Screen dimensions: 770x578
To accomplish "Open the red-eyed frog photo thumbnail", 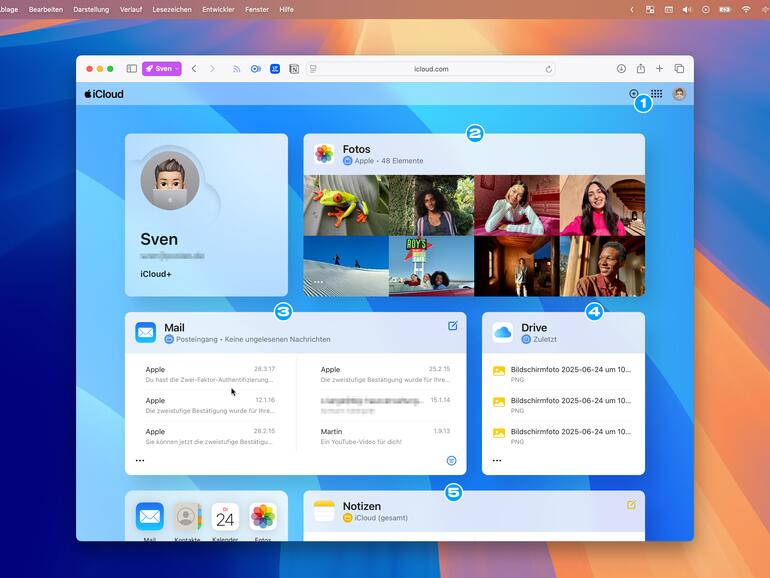I will point(346,205).
